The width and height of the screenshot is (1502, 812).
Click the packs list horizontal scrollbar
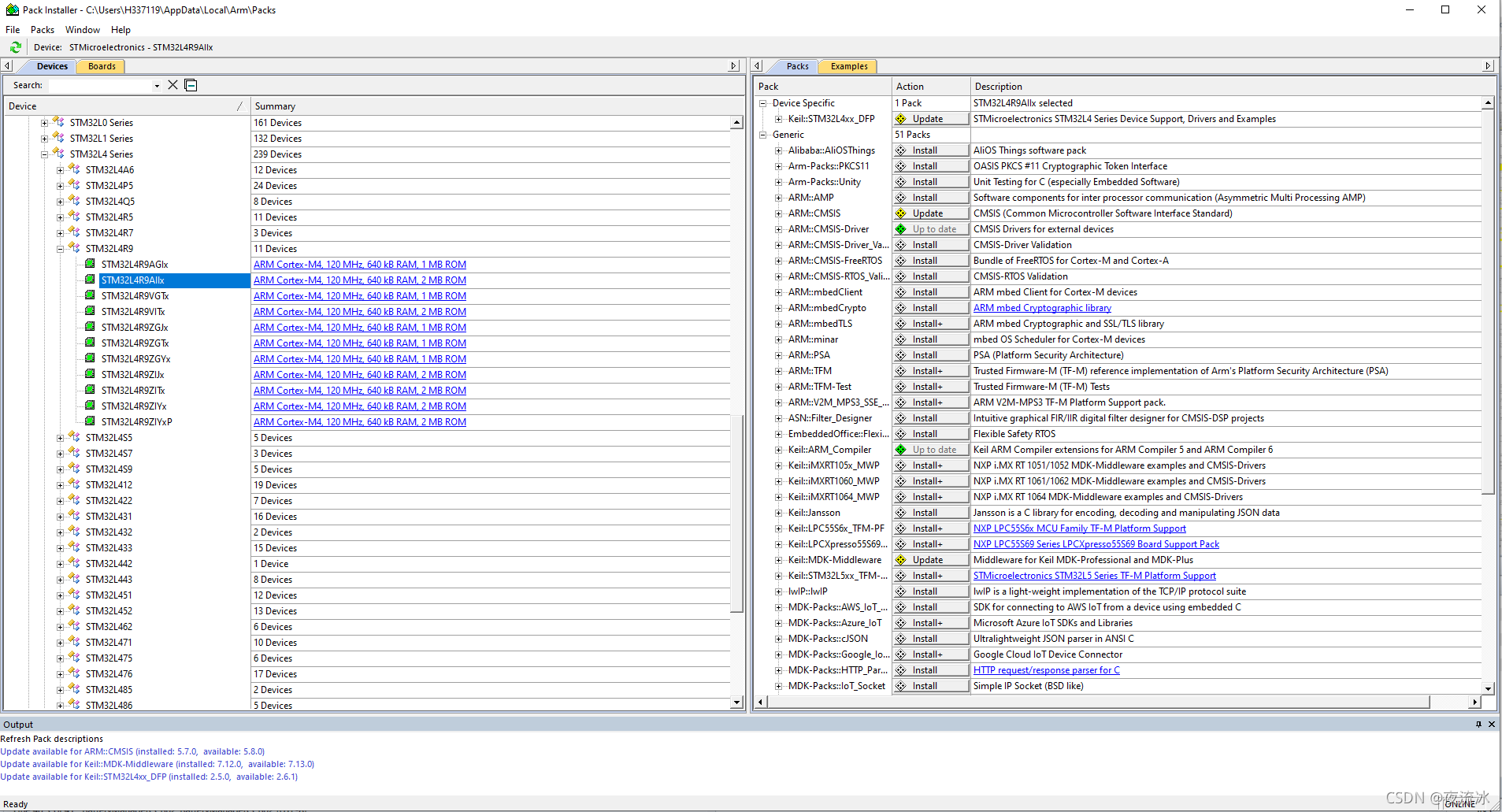[1099, 702]
